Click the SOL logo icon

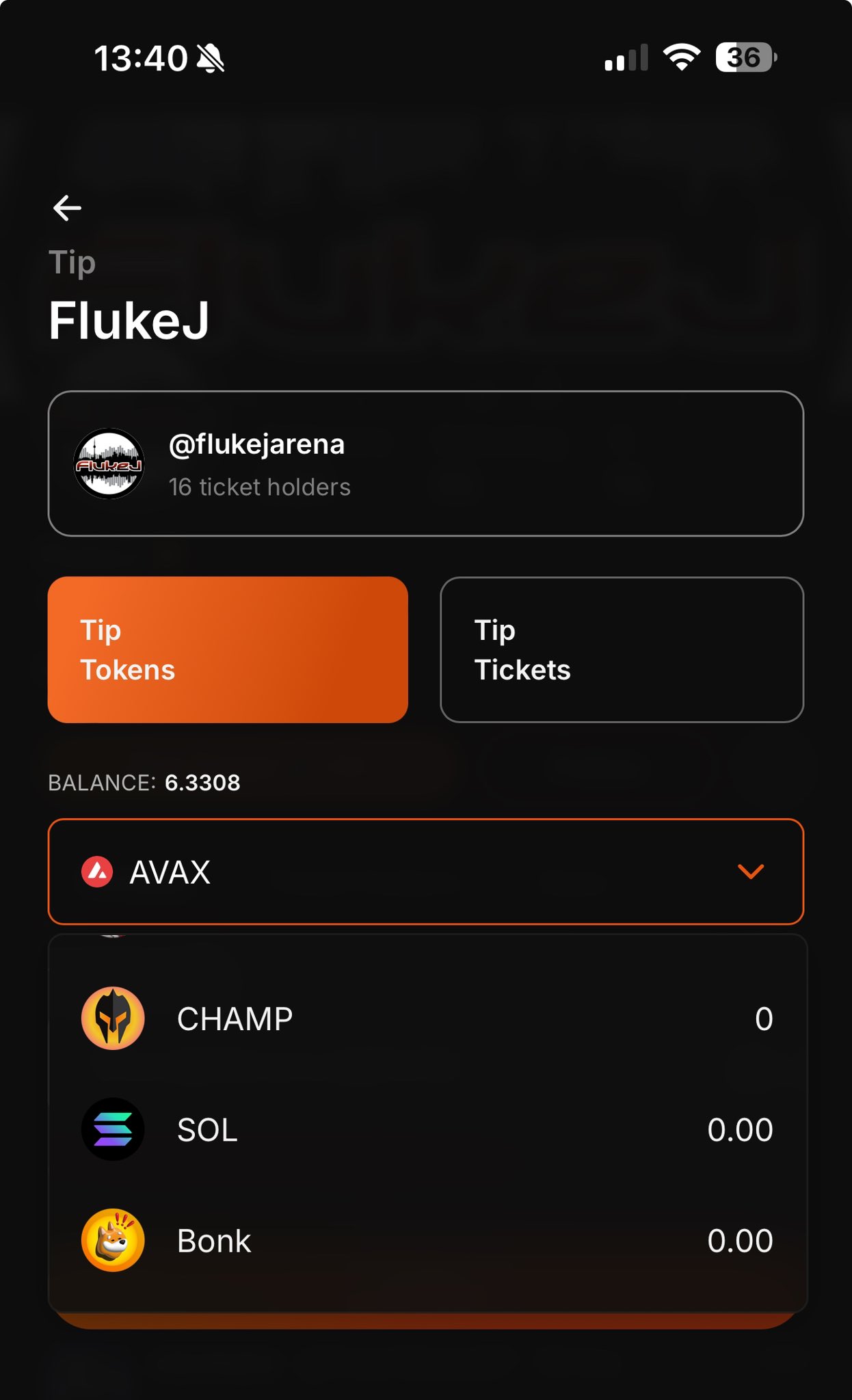[113, 1129]
